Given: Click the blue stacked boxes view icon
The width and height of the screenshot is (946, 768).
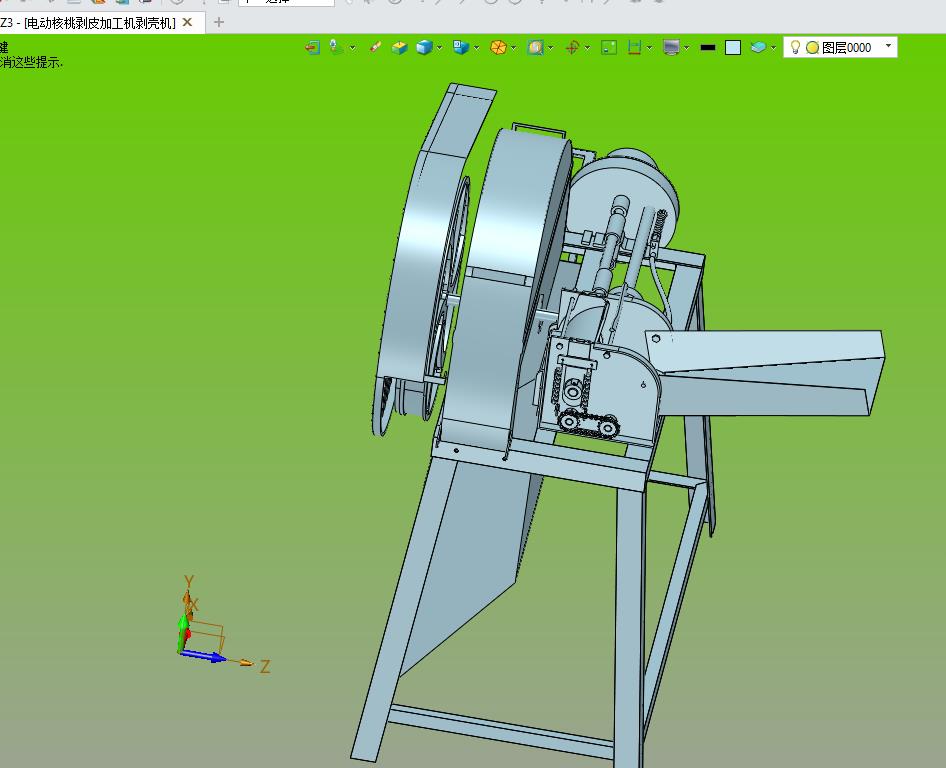Looking at the screenshot, I should (461, 47).
